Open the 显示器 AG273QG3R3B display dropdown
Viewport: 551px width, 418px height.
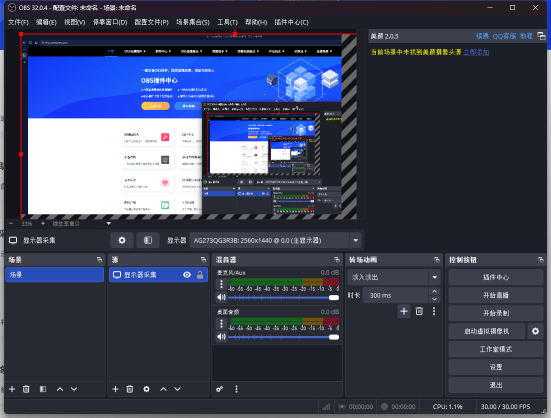(x=275, y=240)
